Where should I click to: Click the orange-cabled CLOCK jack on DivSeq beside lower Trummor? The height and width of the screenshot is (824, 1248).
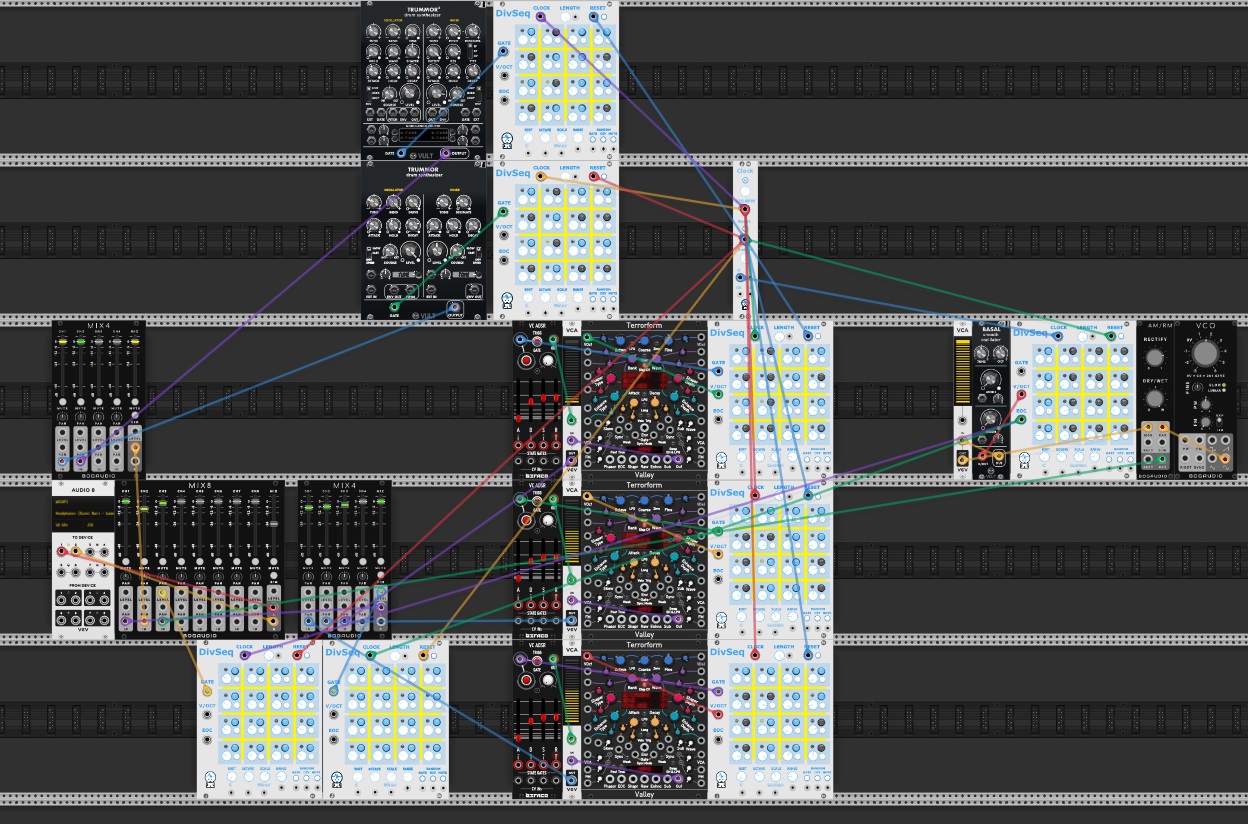[540, 177]
